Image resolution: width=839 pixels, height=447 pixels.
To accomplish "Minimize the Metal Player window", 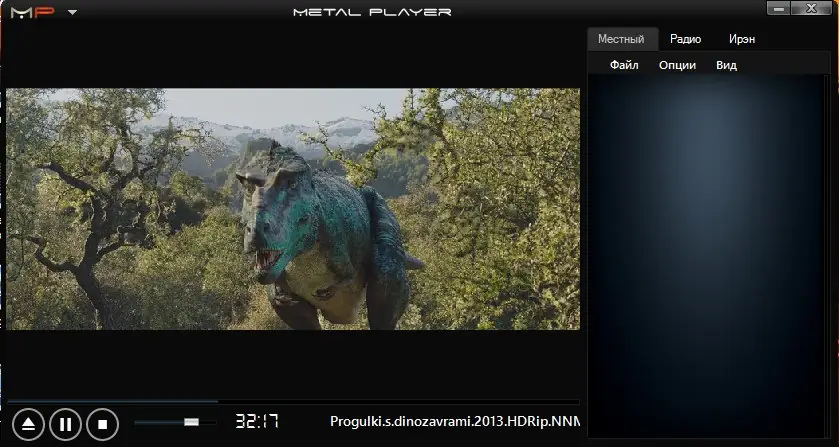I will pos(779,8).
